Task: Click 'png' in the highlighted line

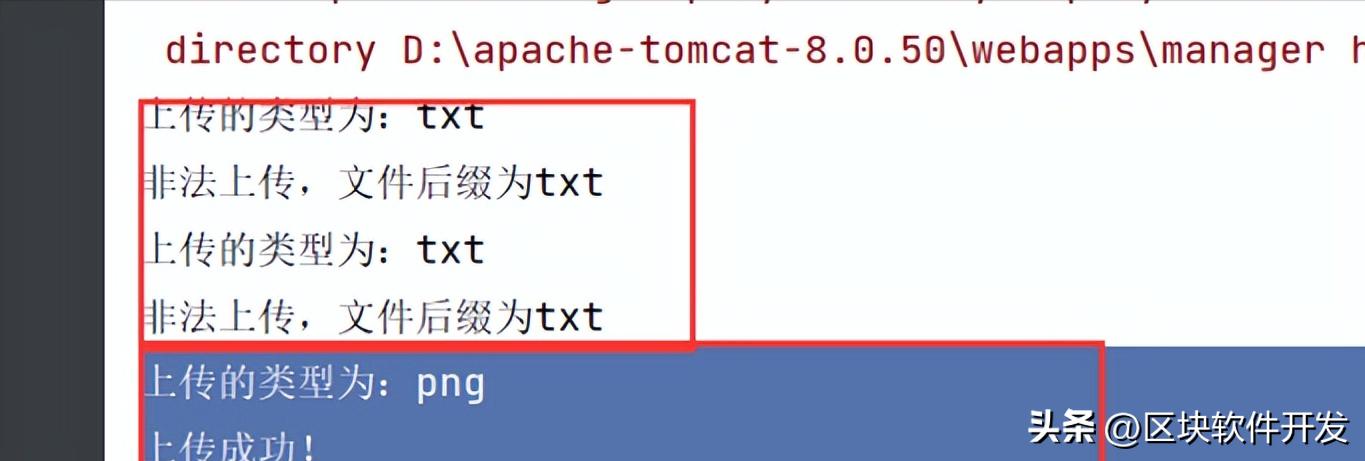Action: point(451,385)
